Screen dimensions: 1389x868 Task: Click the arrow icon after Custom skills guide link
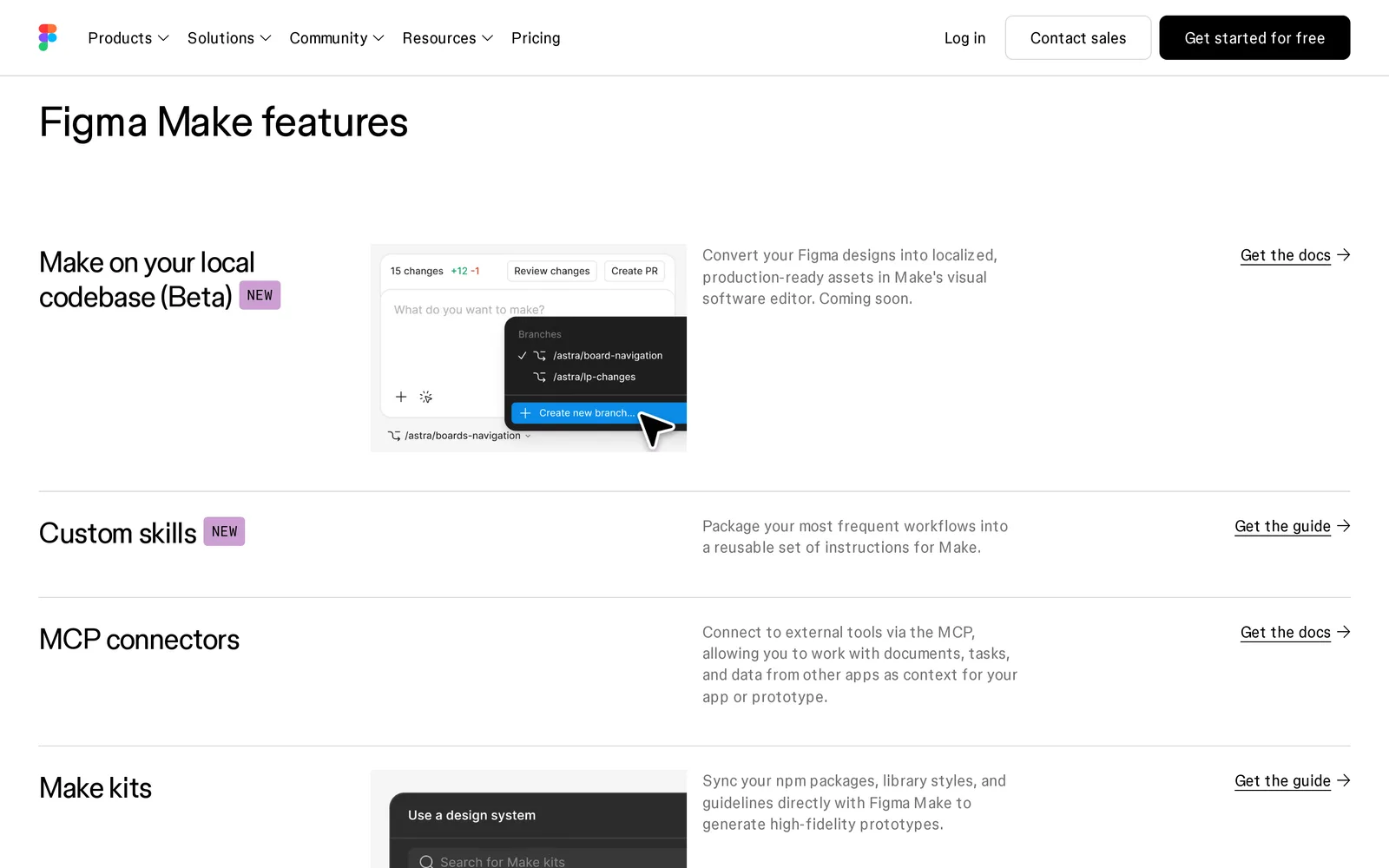pyautogui.click(x=1343, y=526)
